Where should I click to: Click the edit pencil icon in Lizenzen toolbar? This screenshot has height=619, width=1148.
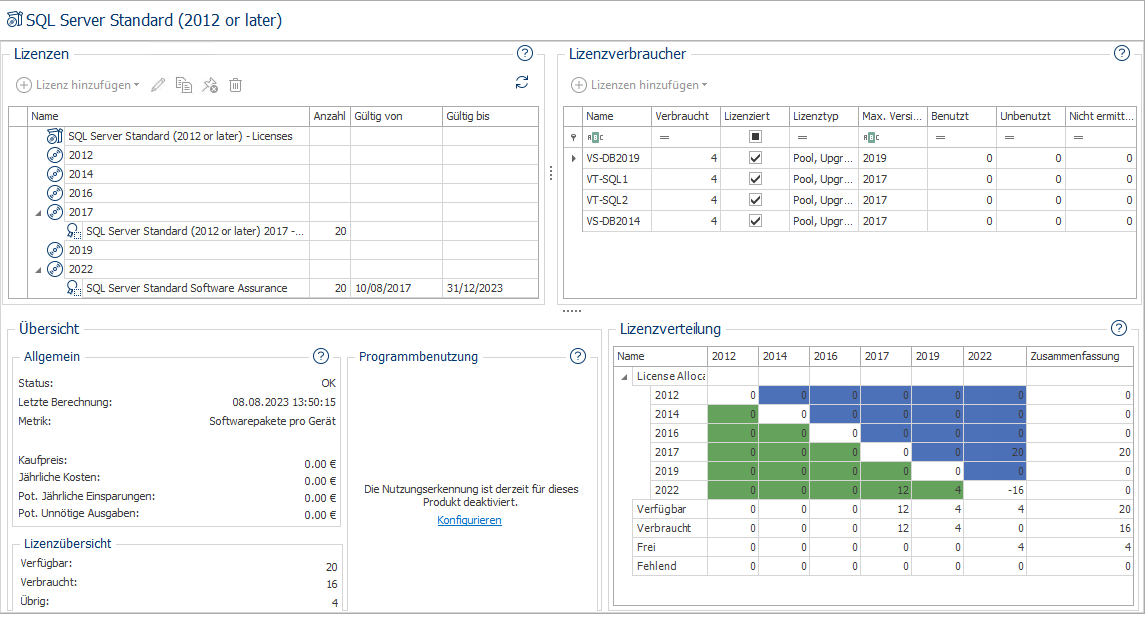pyautogui.click(x=158, y=85)
